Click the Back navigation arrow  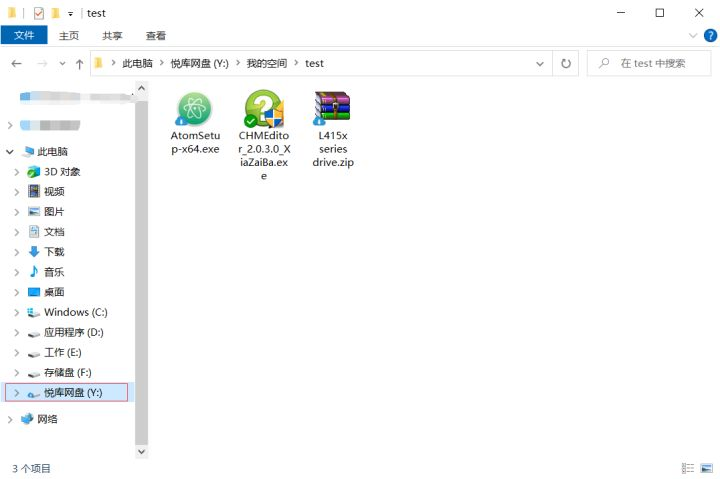click(x=17, y=63)
